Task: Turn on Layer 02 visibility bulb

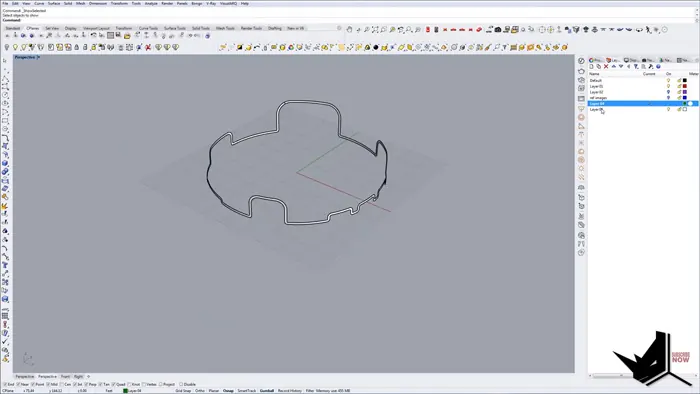Action: pyautogui.click(x=668, y=92)
